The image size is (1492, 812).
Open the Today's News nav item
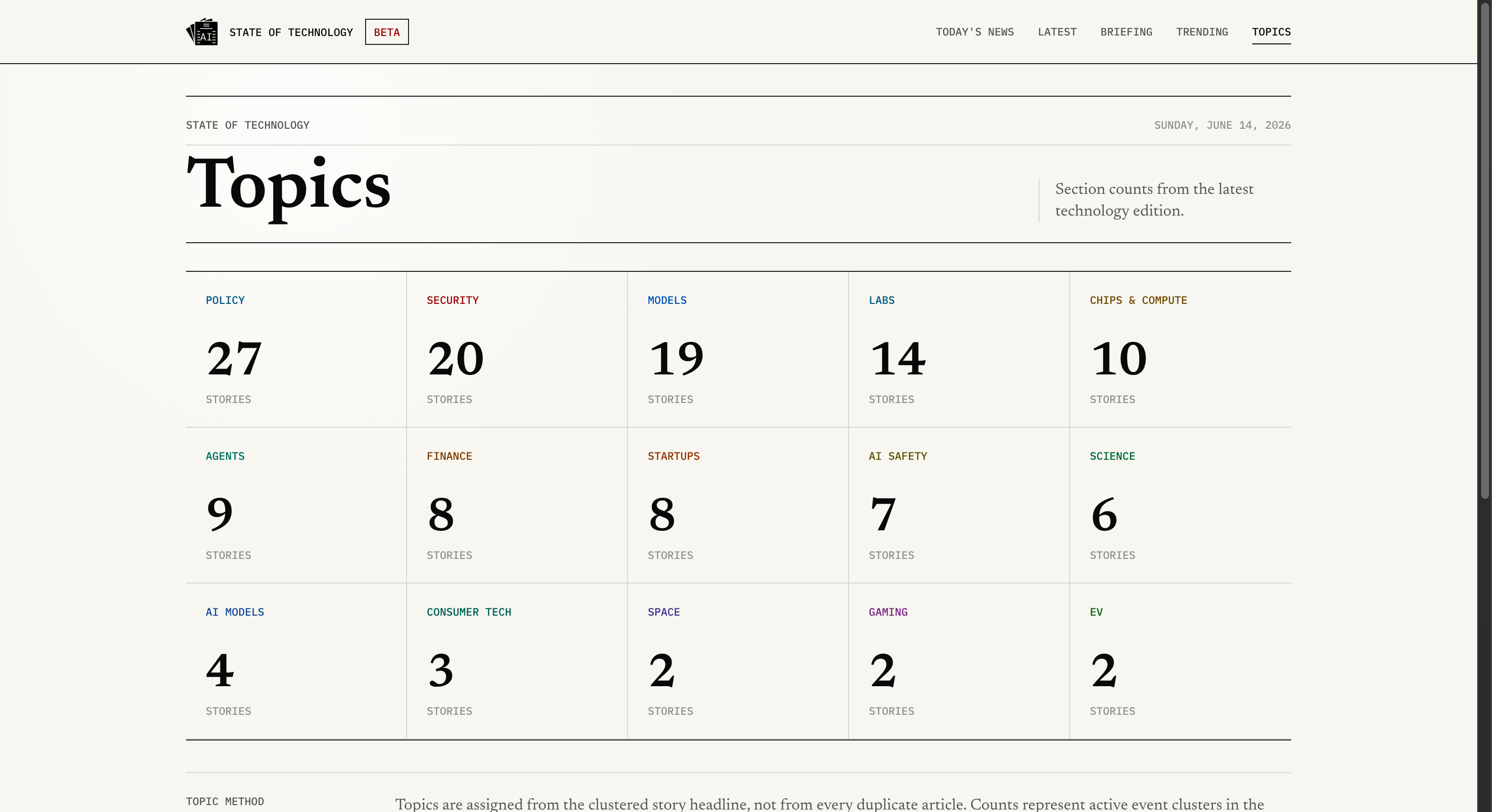[975, 32]
